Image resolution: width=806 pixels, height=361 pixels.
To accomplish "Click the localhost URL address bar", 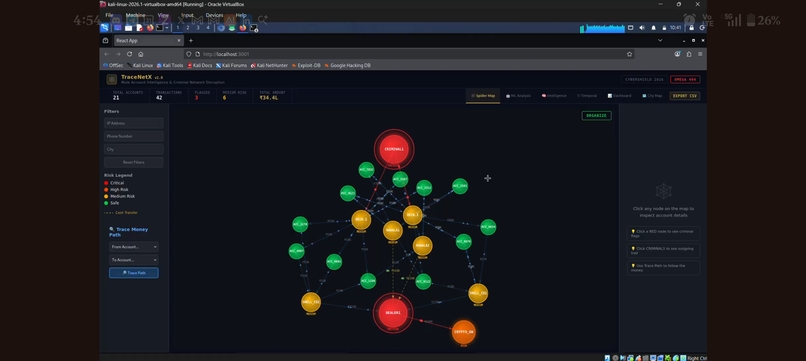I will point(409,54).
